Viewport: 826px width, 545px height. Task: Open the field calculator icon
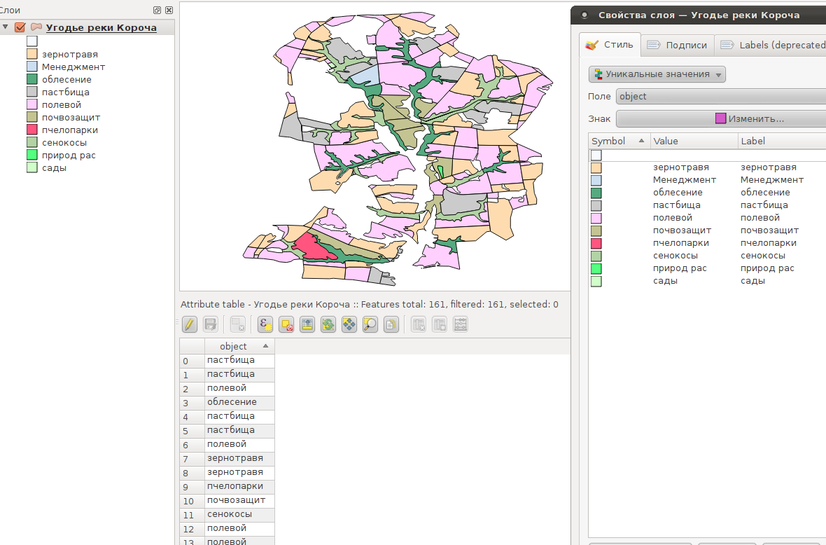point(461,324)
